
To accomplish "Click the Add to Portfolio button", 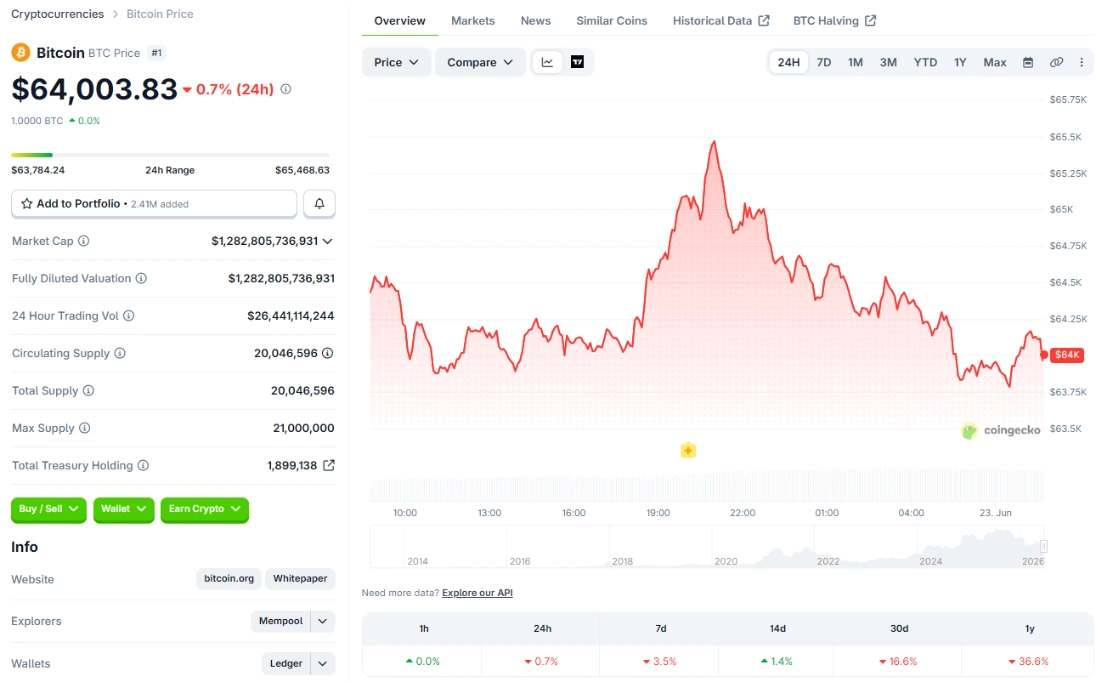I will coord(154,203).
